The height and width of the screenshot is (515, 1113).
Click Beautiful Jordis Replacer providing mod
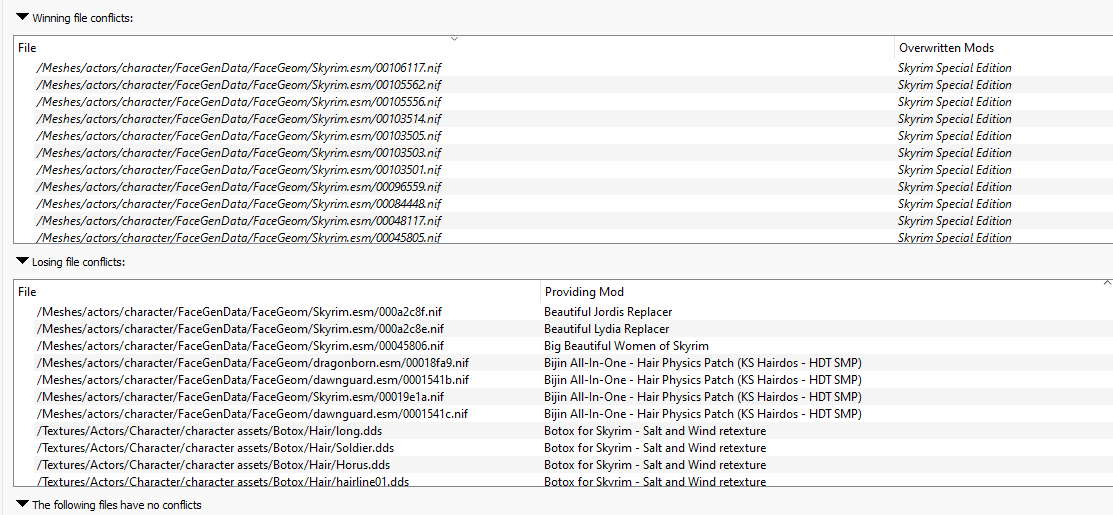click(608, 312)
